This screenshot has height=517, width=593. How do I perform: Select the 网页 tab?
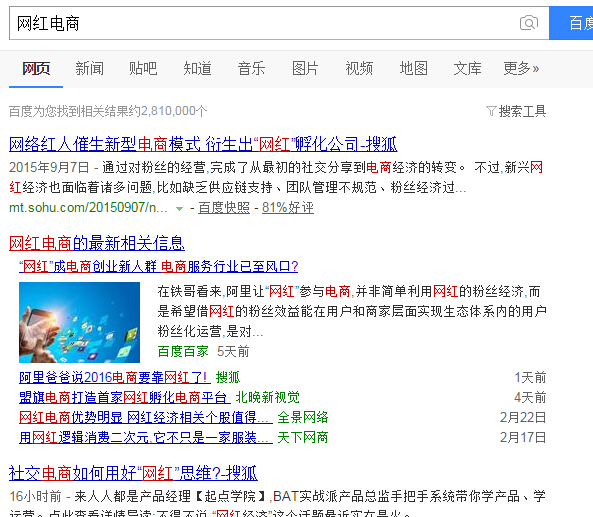(36, 69)
